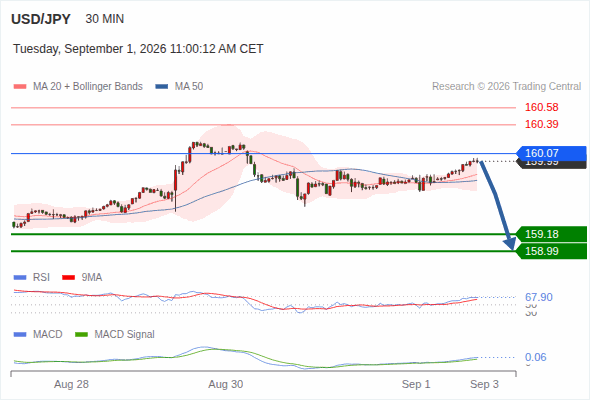Click the MACD value 0.06 label
This screenshot has height=400, width=590.
535,357
